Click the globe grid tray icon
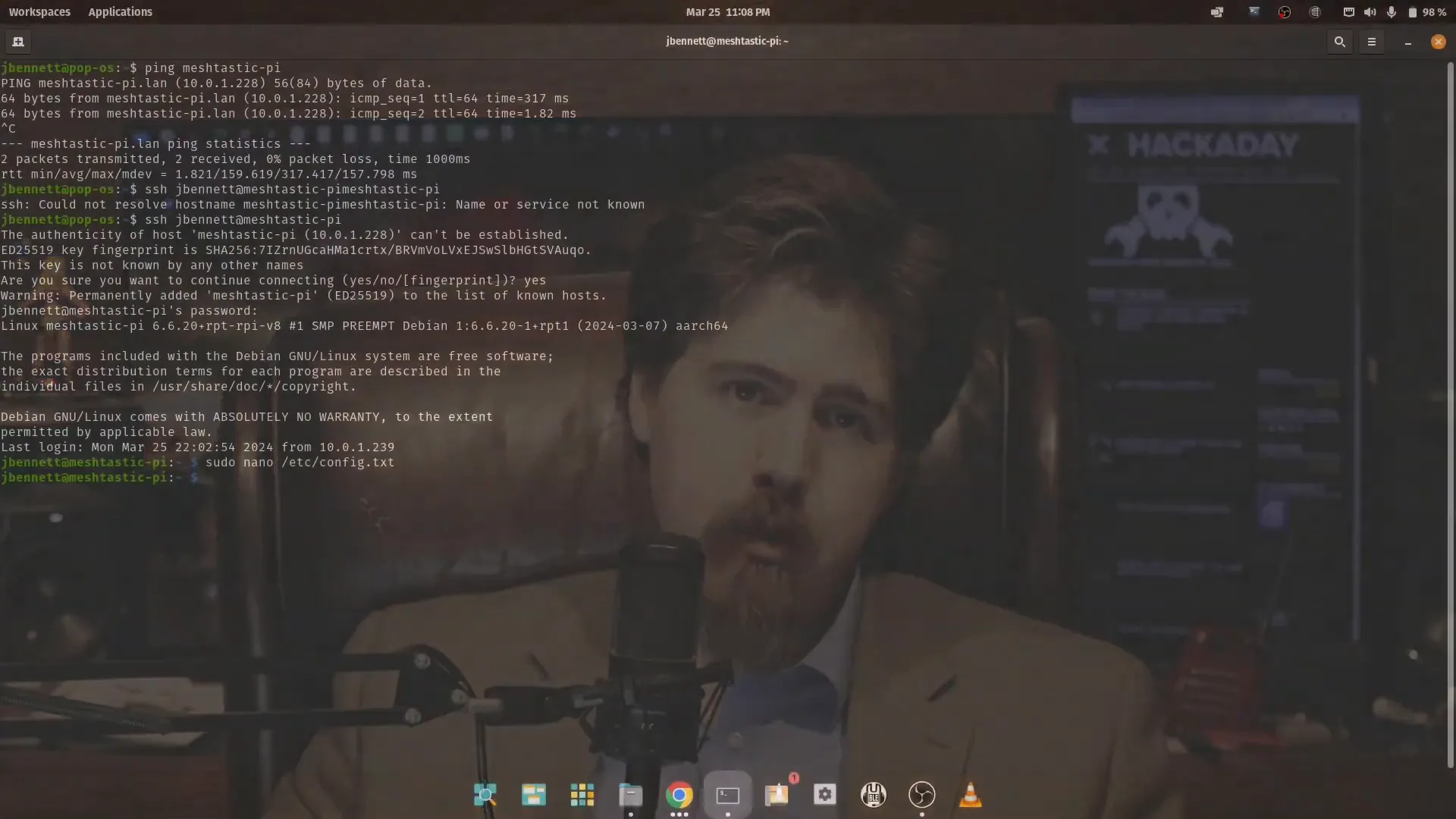Viewport: 1456px width, 819px height. pyautogui.click(x=1315, y=12)
